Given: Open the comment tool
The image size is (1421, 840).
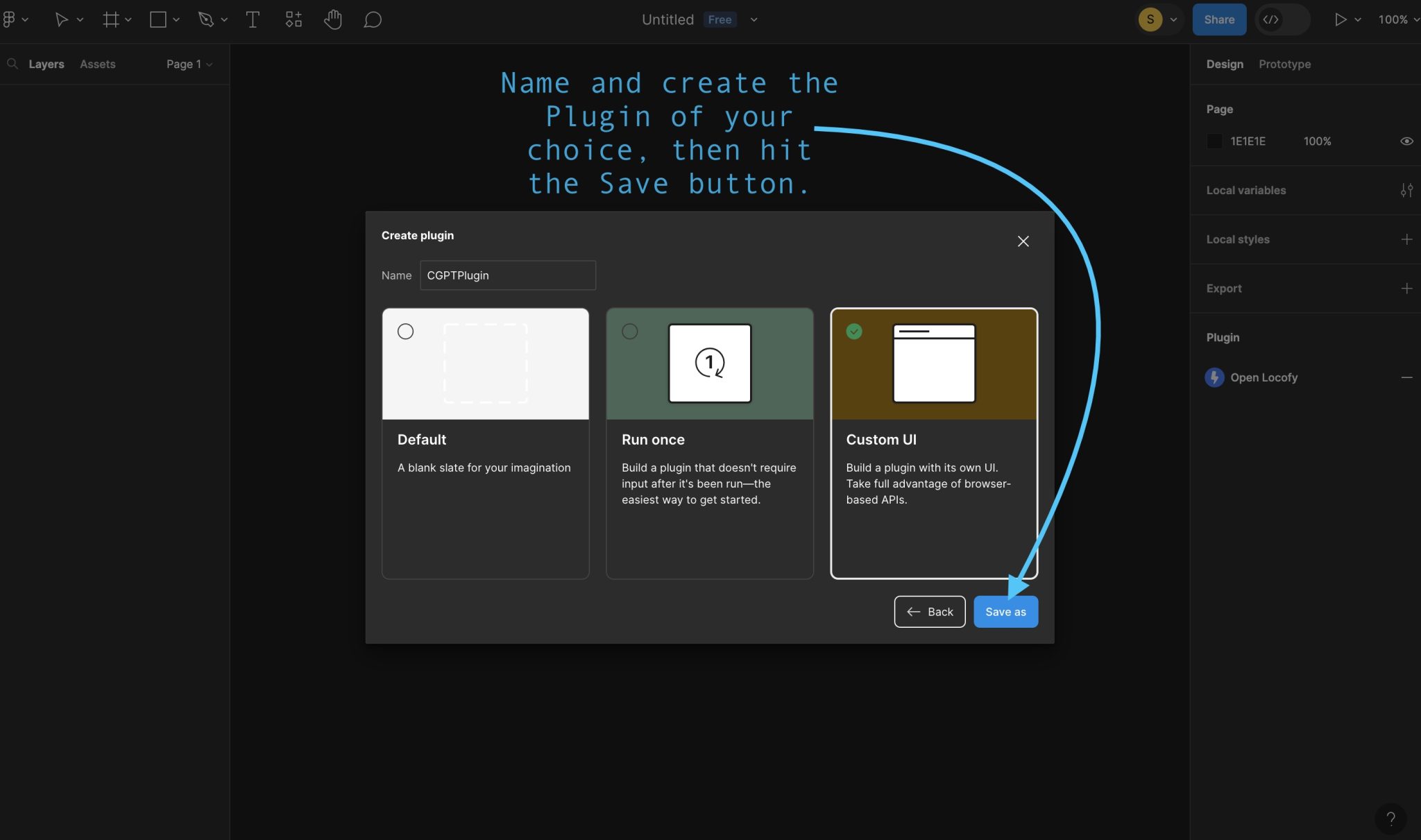Looking at the screenshot, I should pyautogui.click(x=373, y=19).
